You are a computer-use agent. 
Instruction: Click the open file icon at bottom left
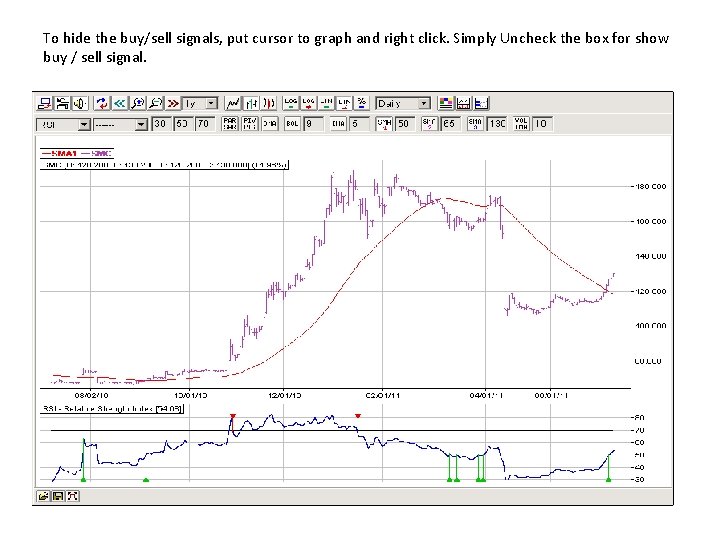(43, 496)
